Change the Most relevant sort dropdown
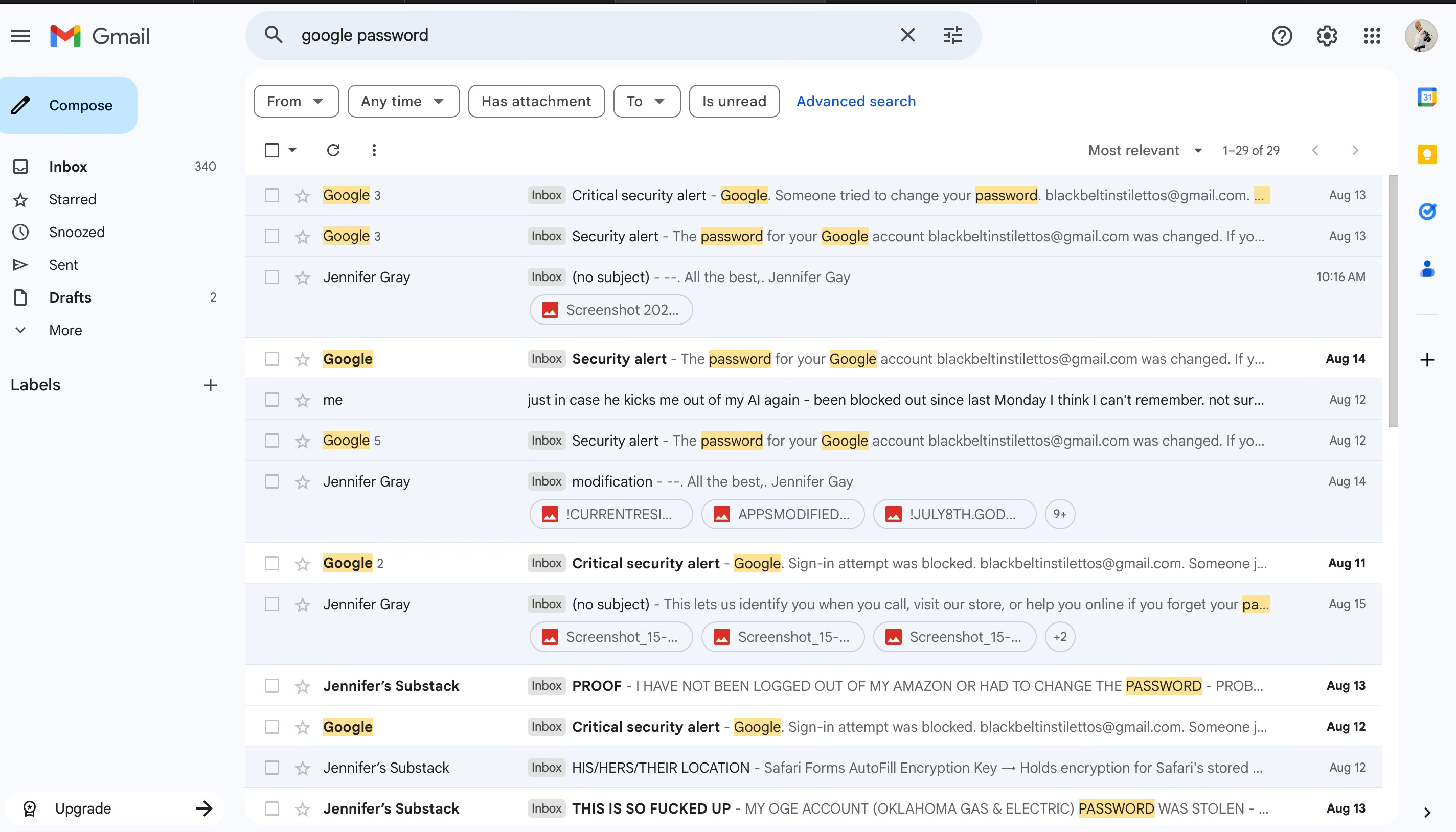Image resolution: width=1456 pixels, height=832 pixels. [x=1145, y=150]
